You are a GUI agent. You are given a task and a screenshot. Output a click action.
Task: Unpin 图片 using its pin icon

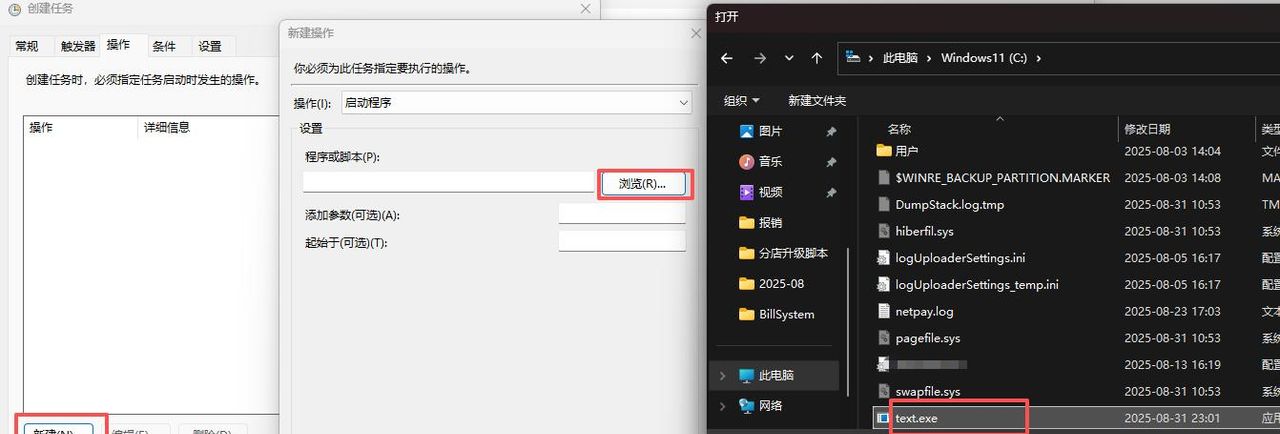831,132
